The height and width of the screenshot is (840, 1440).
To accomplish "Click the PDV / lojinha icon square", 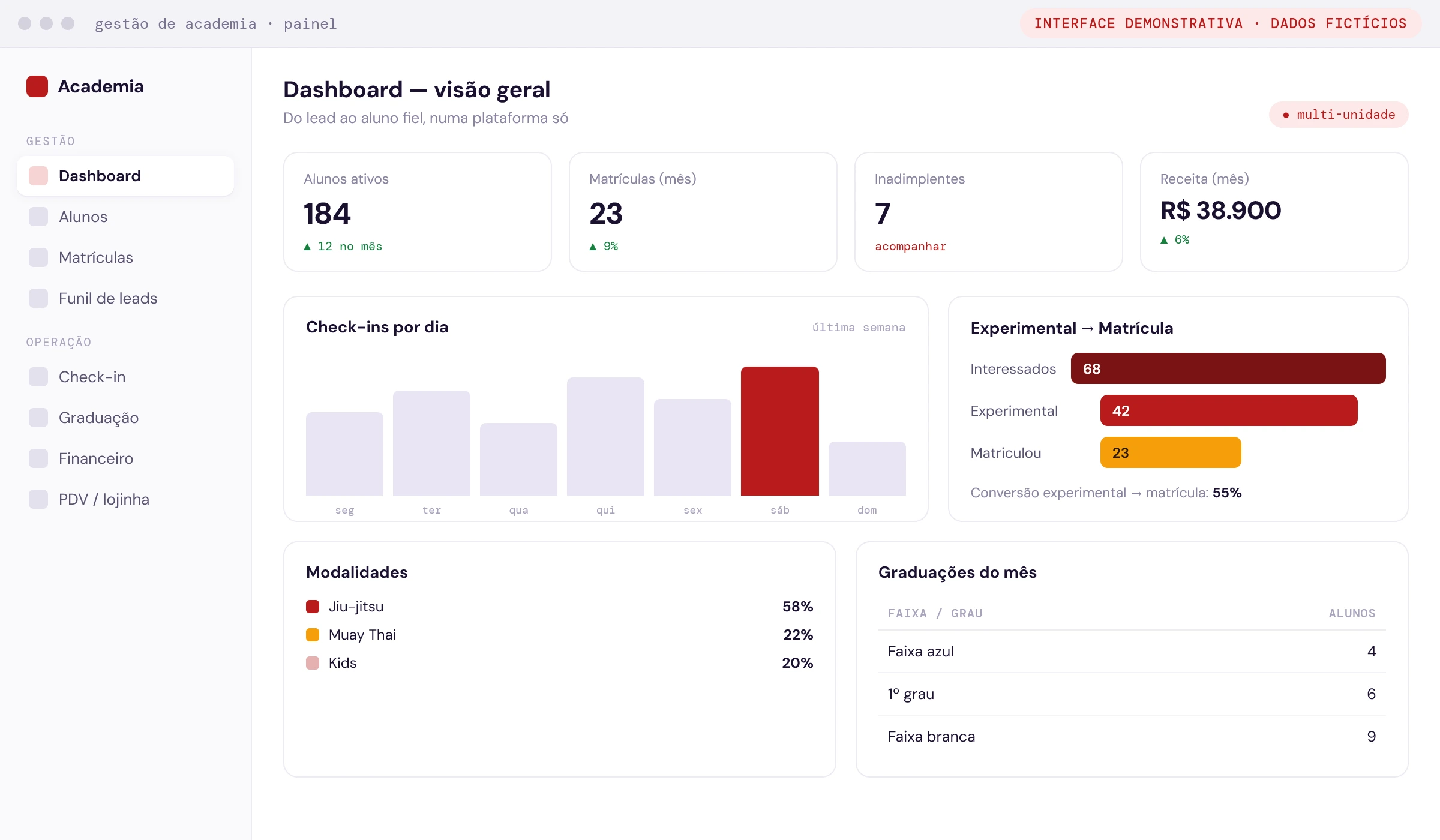I will tap(38, 499).
